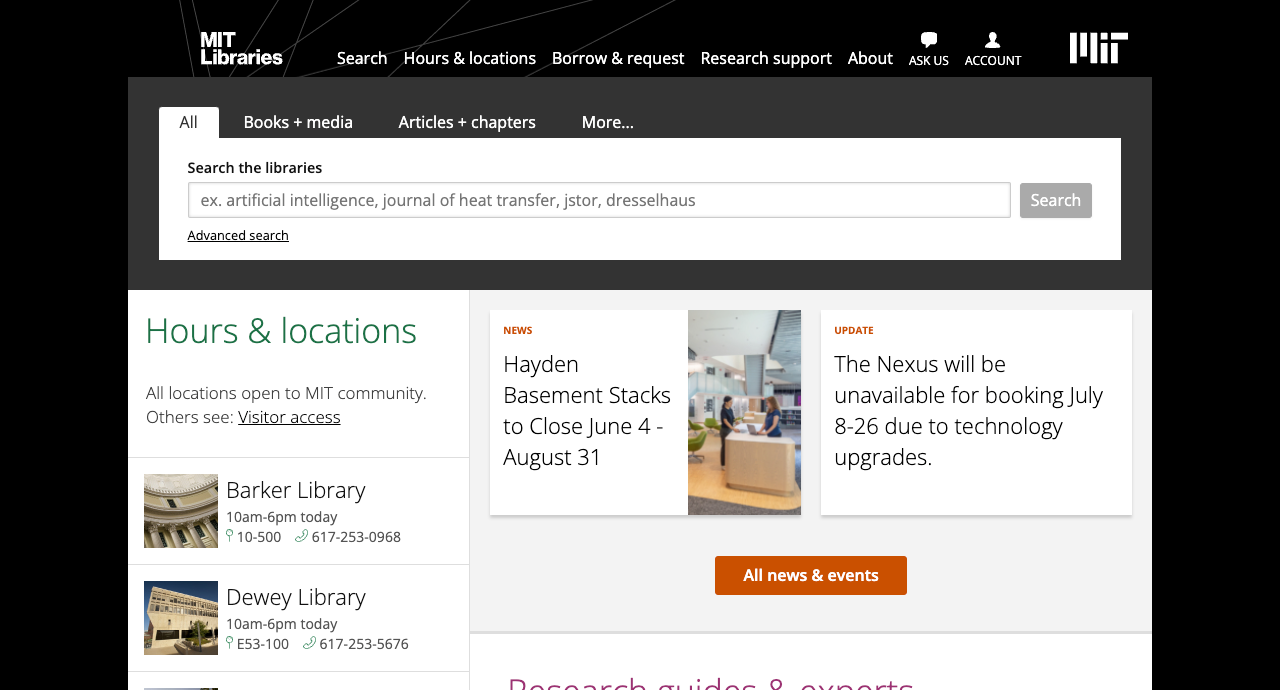
Task: Click the MIT logo at top right
Action: 1098,48
